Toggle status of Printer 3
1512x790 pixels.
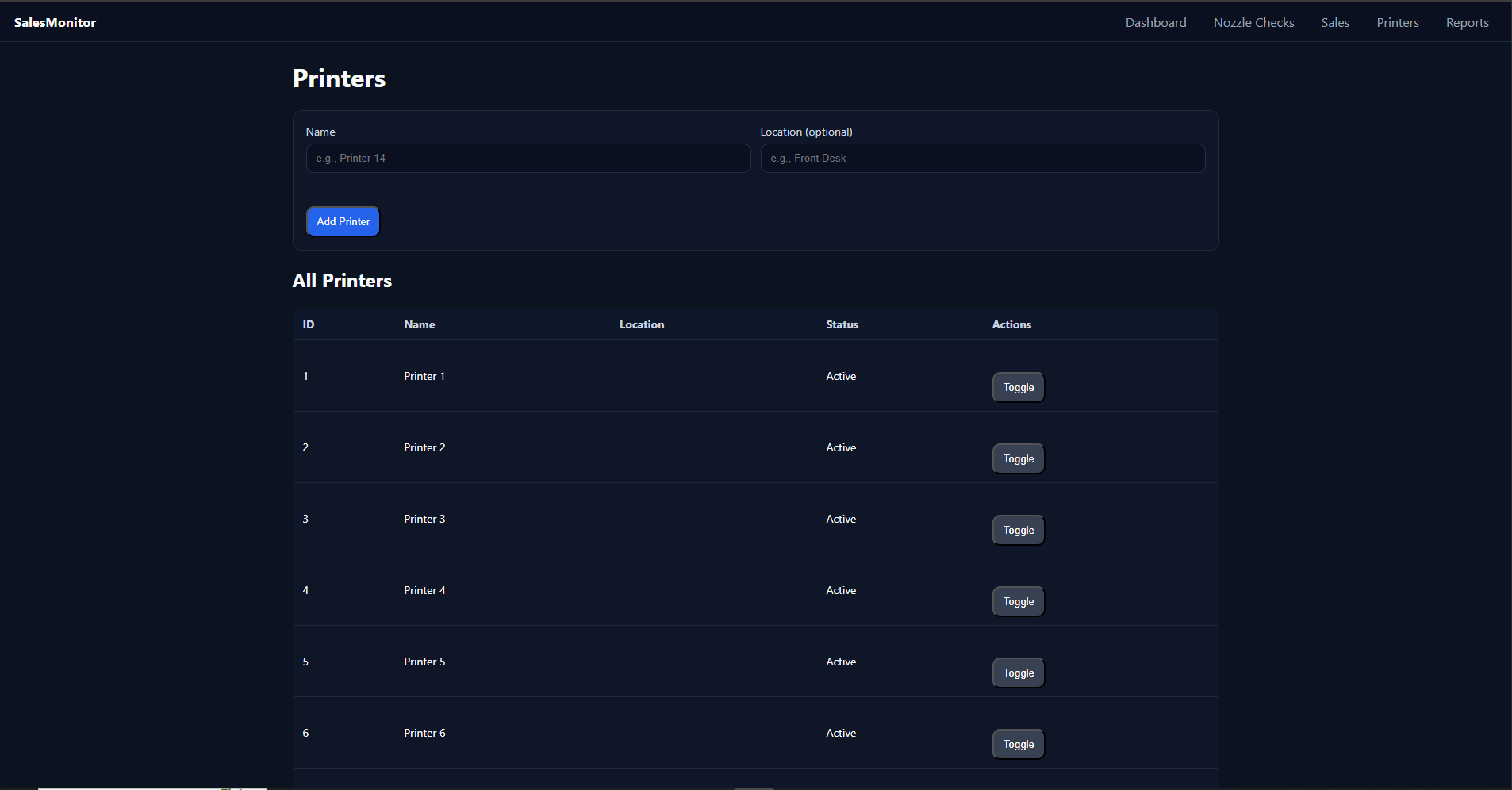click(x=1018, y=531)
